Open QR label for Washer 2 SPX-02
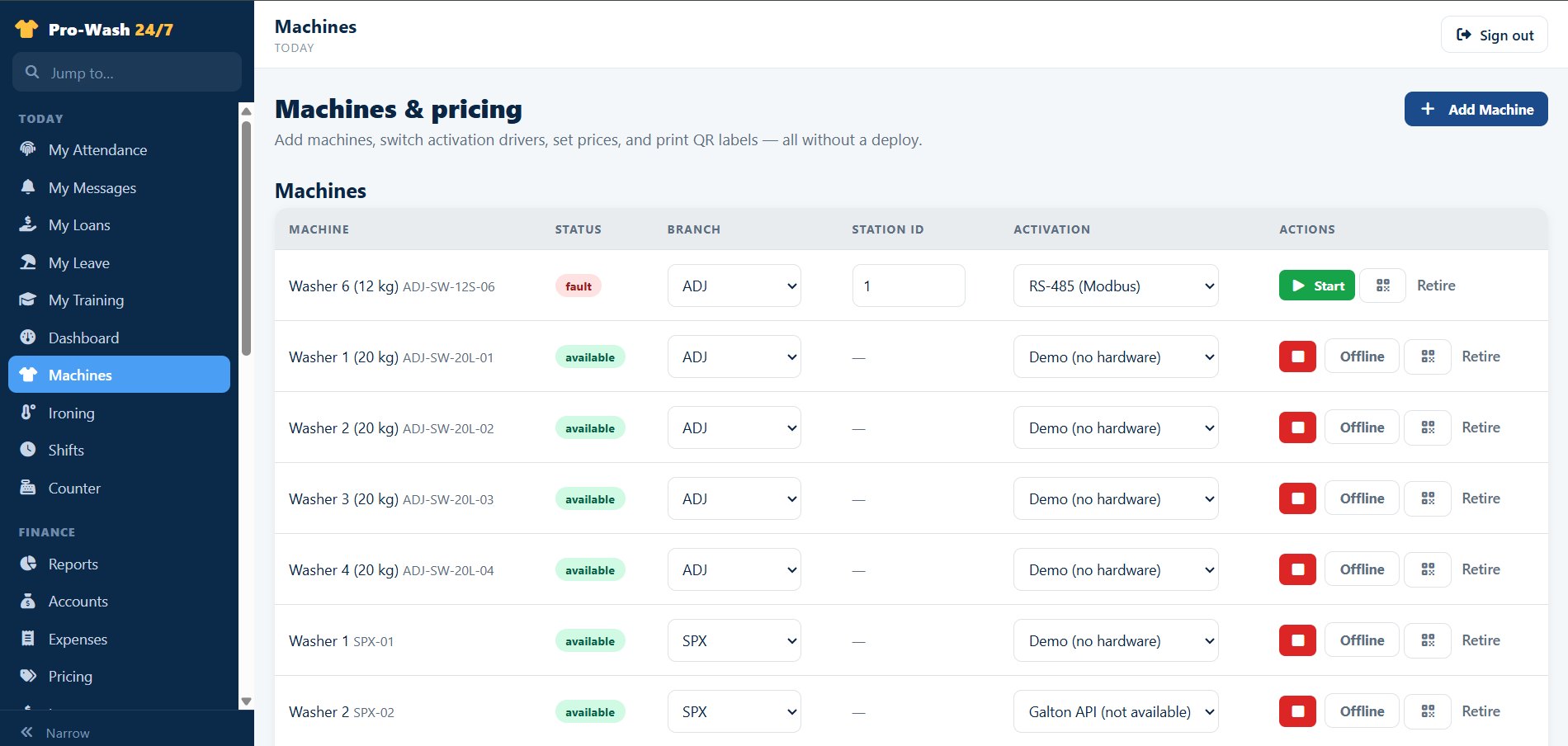 (1428, 711)
